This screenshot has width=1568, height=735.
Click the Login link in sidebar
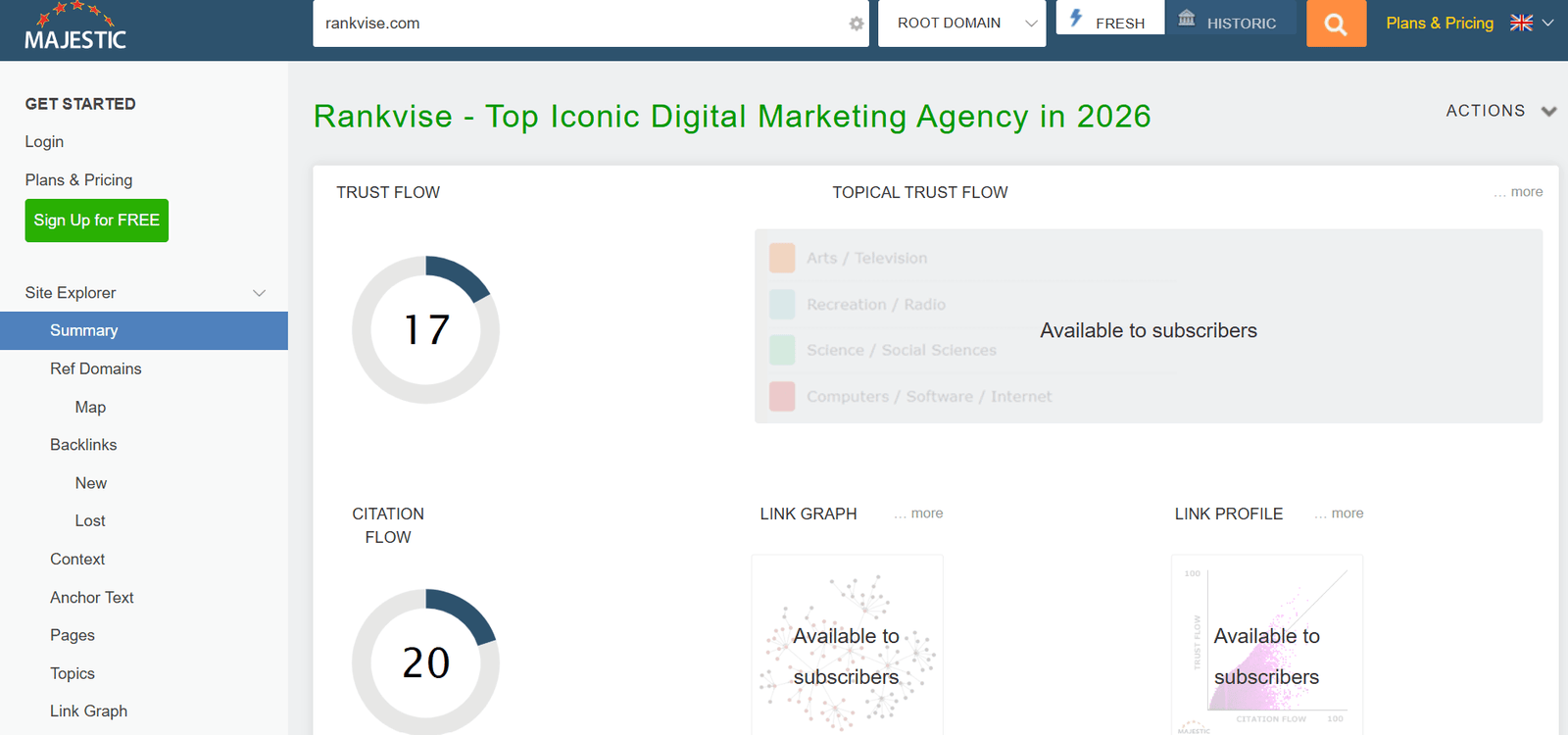[x=44, y=142]
